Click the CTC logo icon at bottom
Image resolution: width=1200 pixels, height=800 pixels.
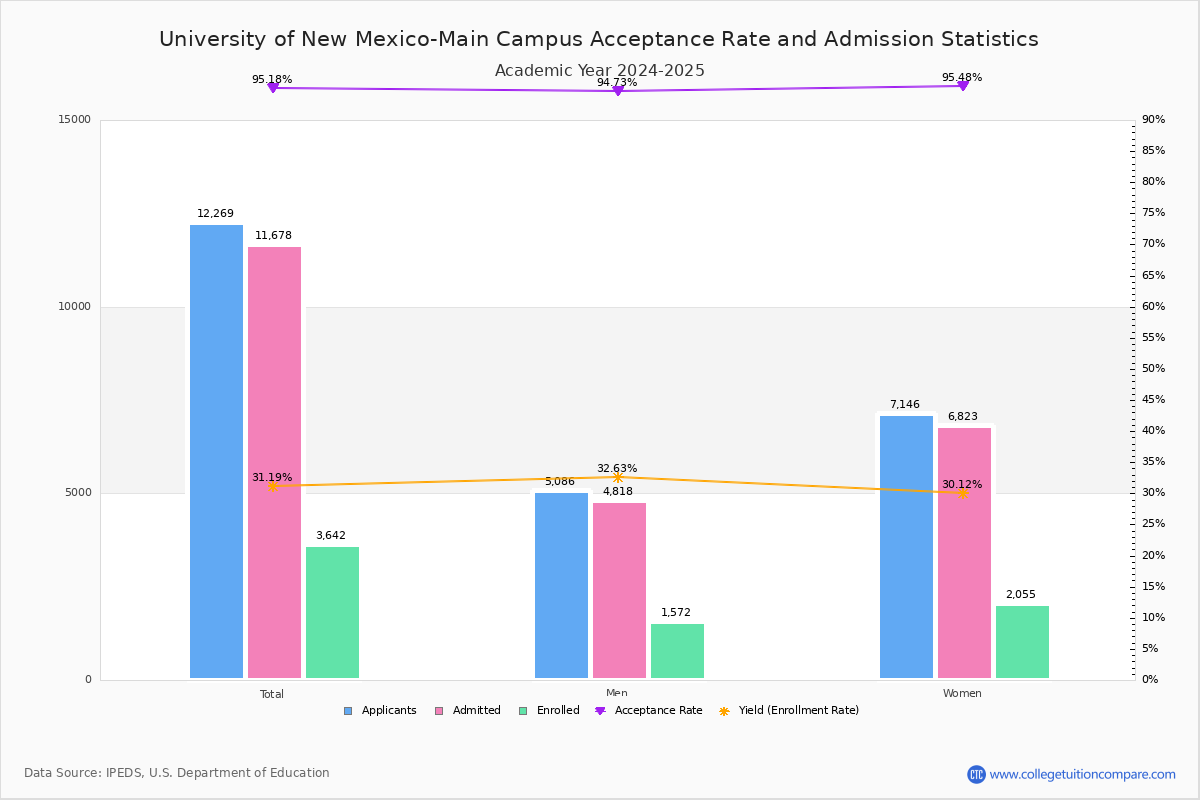point(976,774)
